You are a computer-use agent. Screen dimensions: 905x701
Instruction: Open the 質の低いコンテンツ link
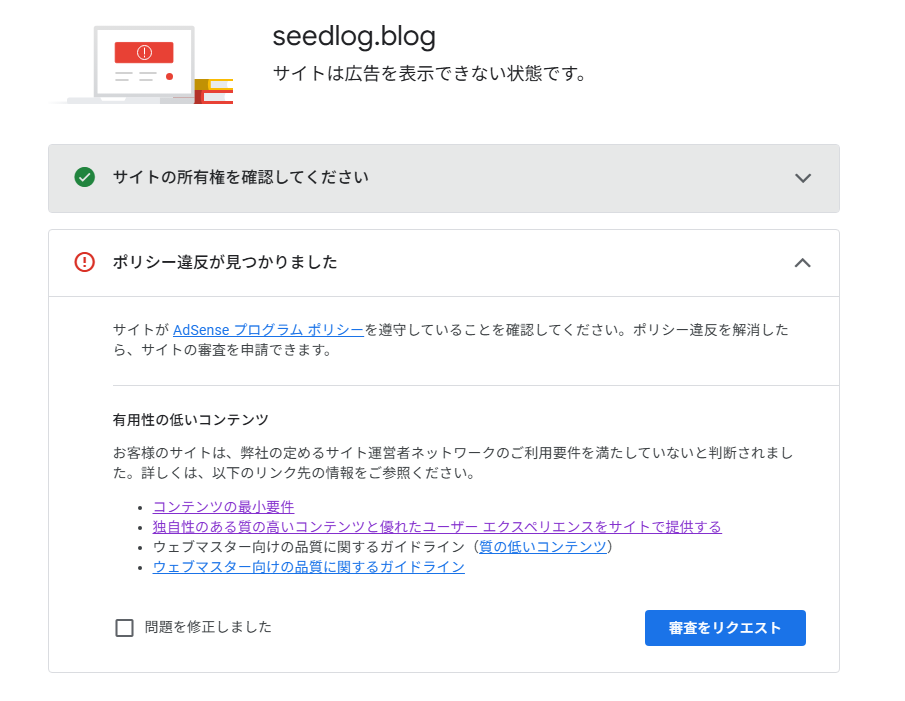(543, 547)
